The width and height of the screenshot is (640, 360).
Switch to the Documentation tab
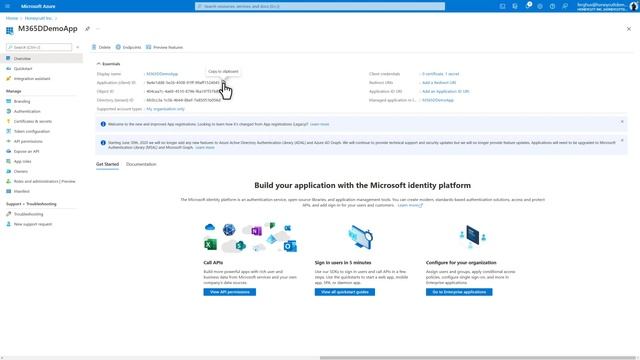coord(141,164)
